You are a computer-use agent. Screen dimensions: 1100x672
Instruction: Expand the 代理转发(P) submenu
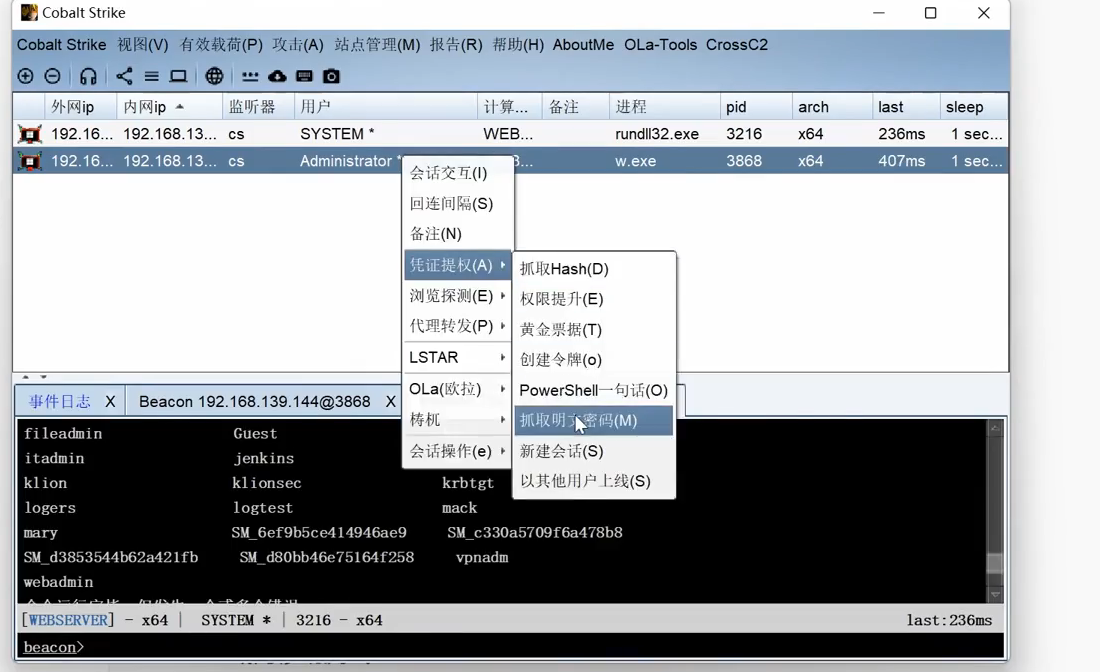pyautogui.click(x=457, y=326)
